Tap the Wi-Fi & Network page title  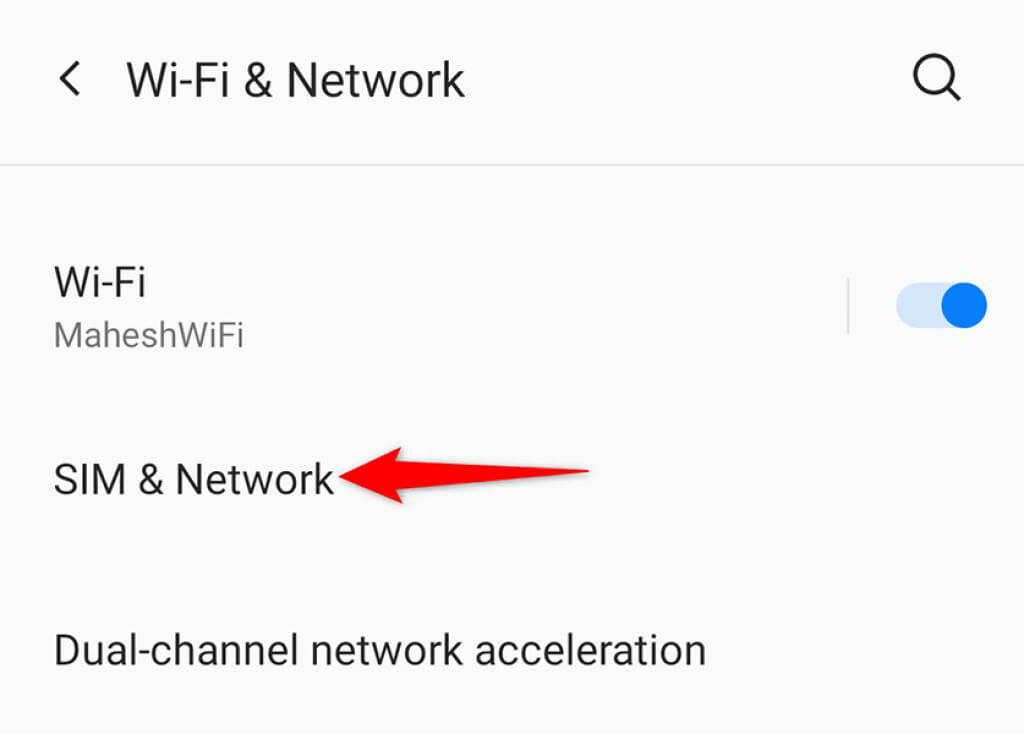click(295, 80)
